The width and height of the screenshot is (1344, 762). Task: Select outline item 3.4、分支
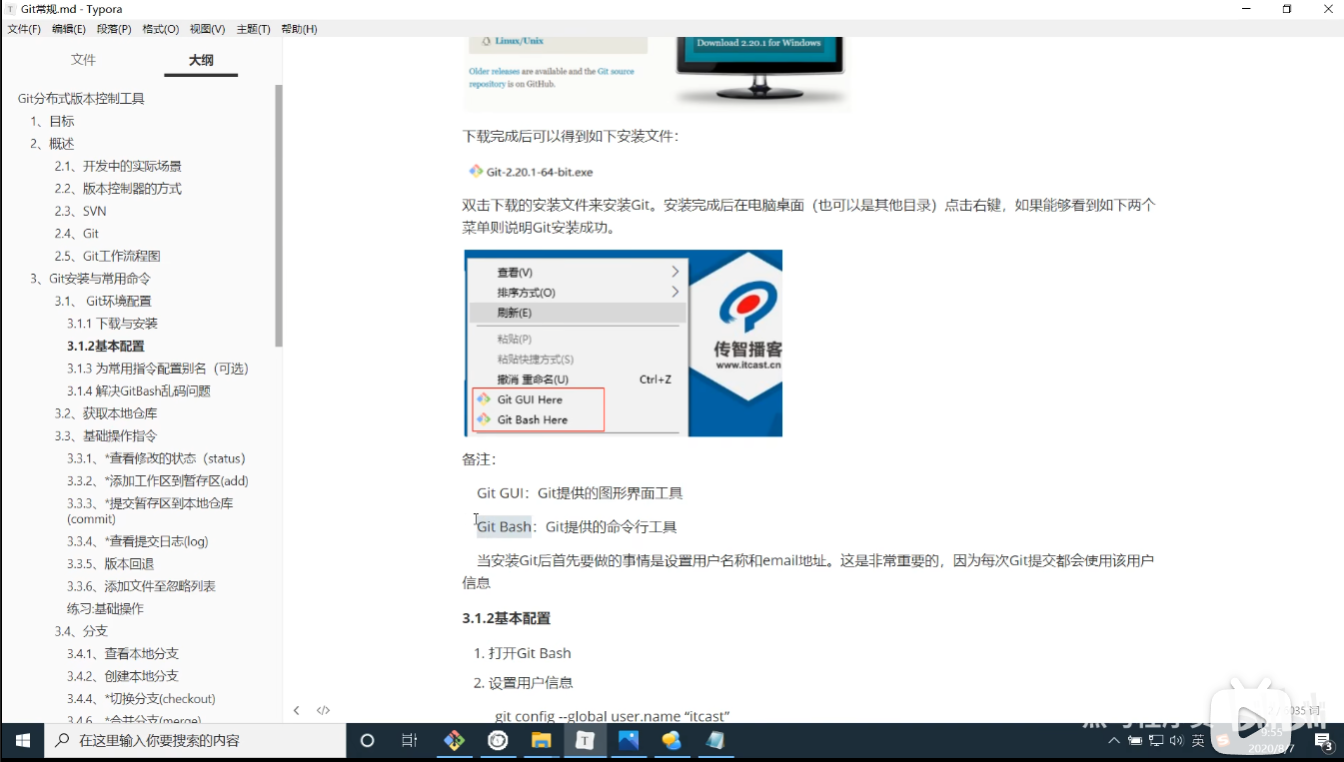point(81,631)
